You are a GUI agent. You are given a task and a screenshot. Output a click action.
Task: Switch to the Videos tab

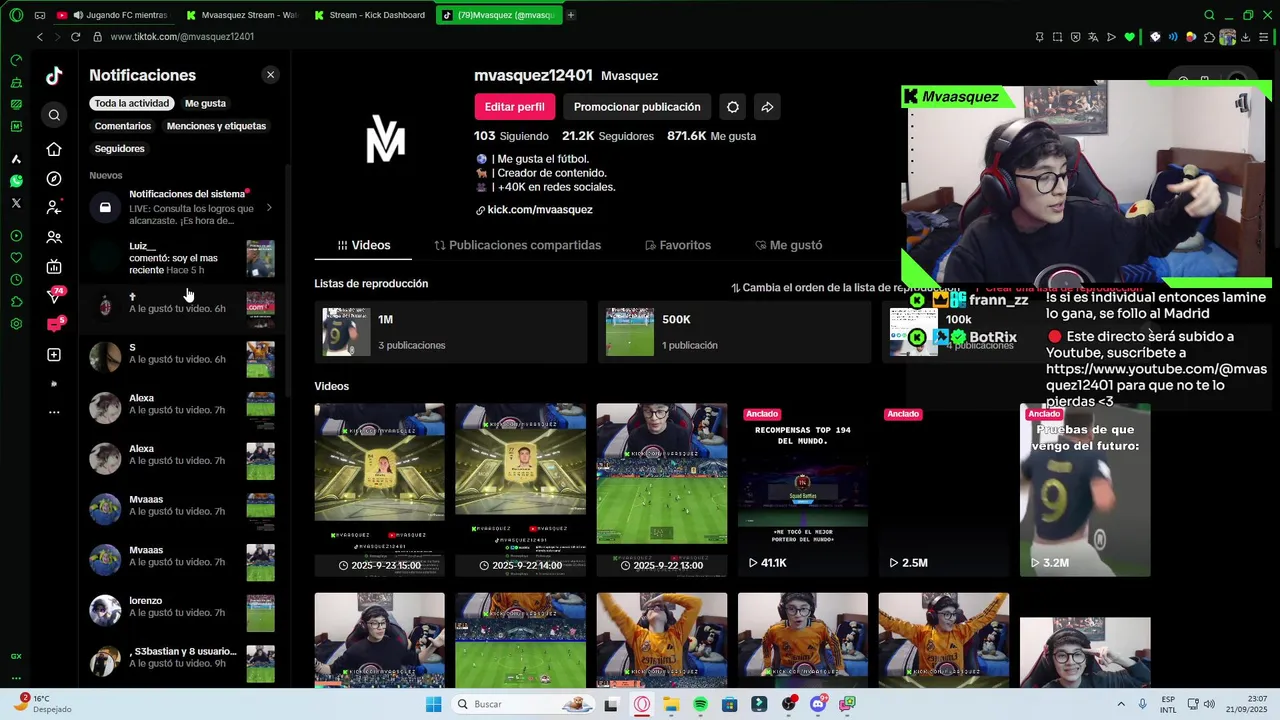pos(364,245)
